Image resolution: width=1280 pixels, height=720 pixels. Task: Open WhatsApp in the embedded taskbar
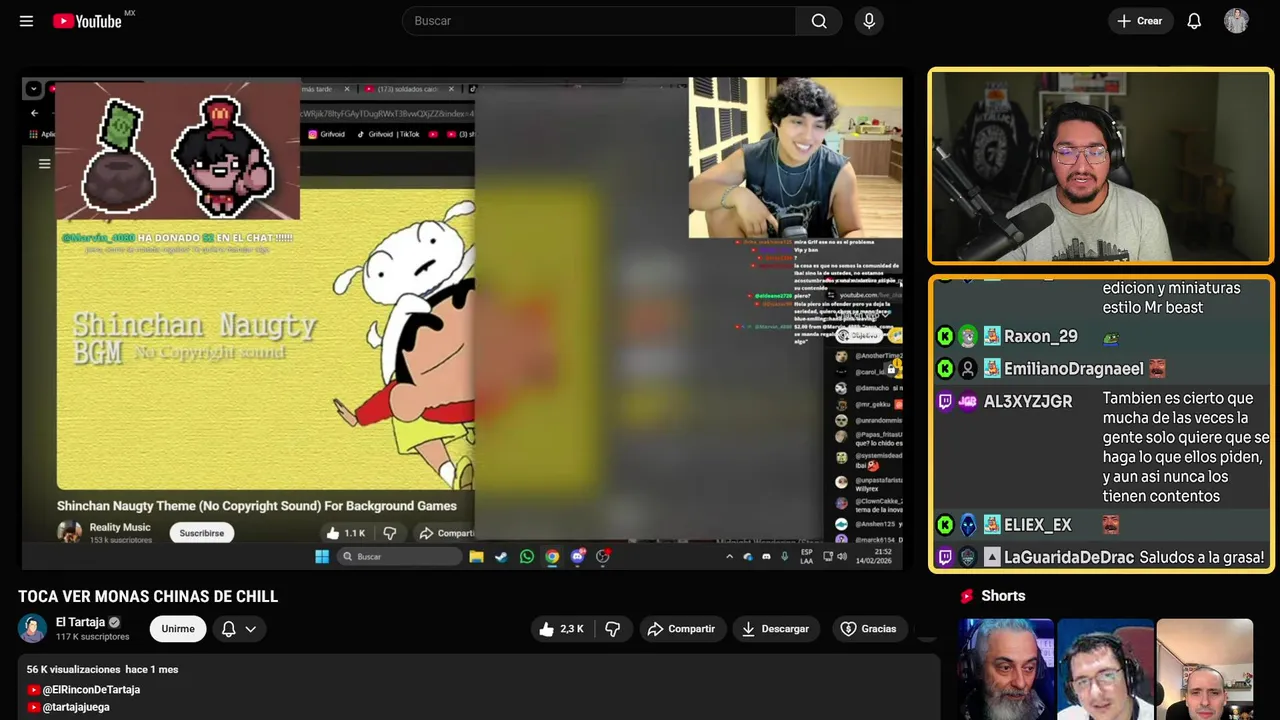tap(527, 556)
